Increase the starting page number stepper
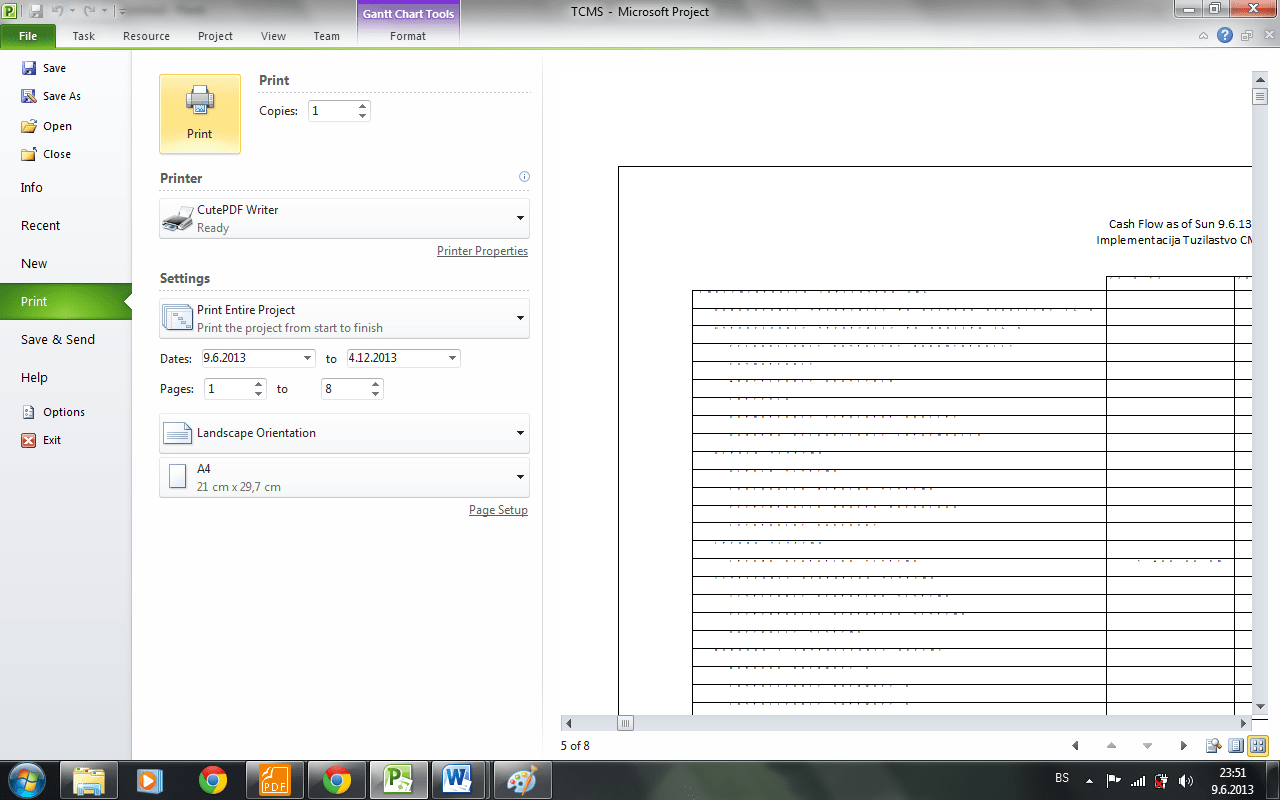 click(259, 384)
